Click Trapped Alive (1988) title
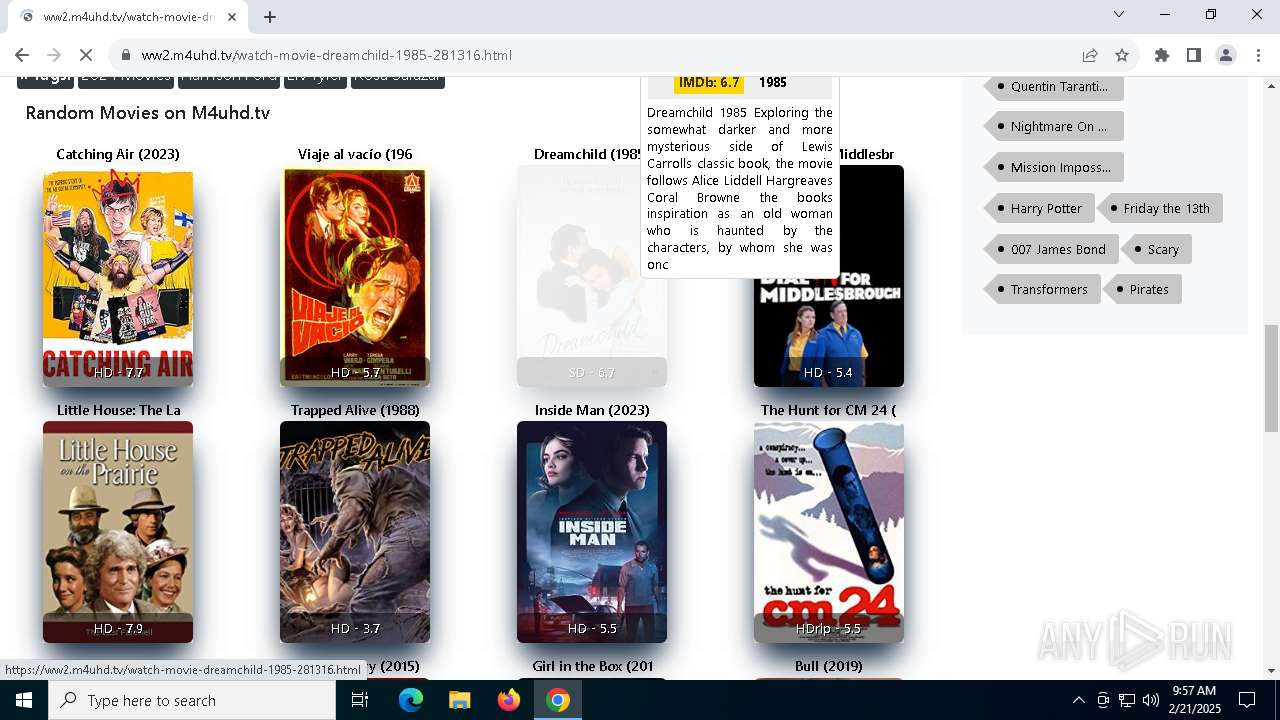The image size is (1280, 720). coord(355,410)
